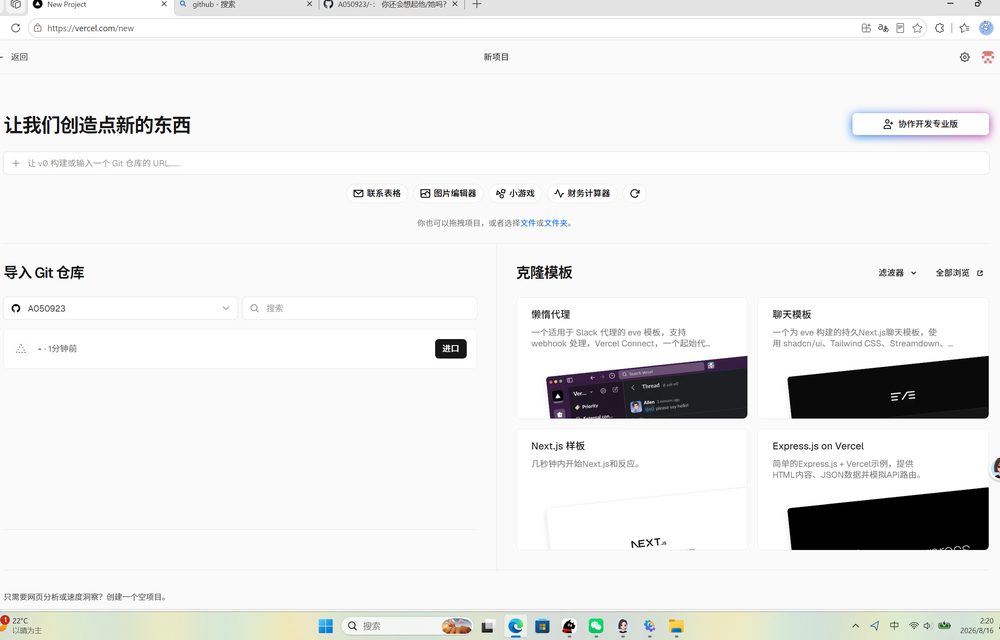1000x640 pixels.
Task: Open the QQ penguin taskbar app
Action: pos(569,626)
